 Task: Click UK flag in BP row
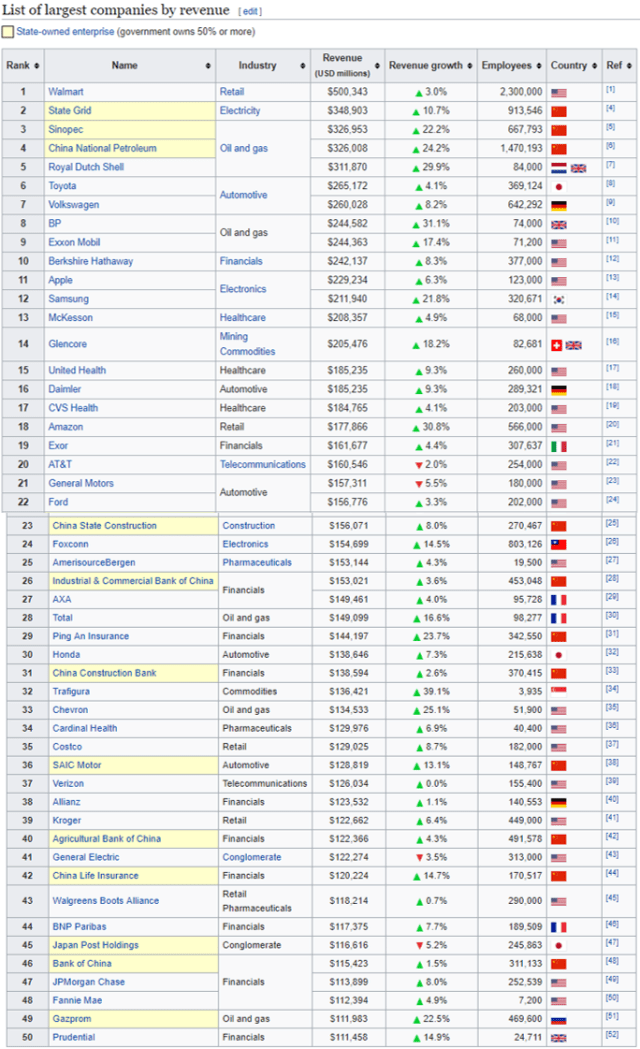[558, 225]
